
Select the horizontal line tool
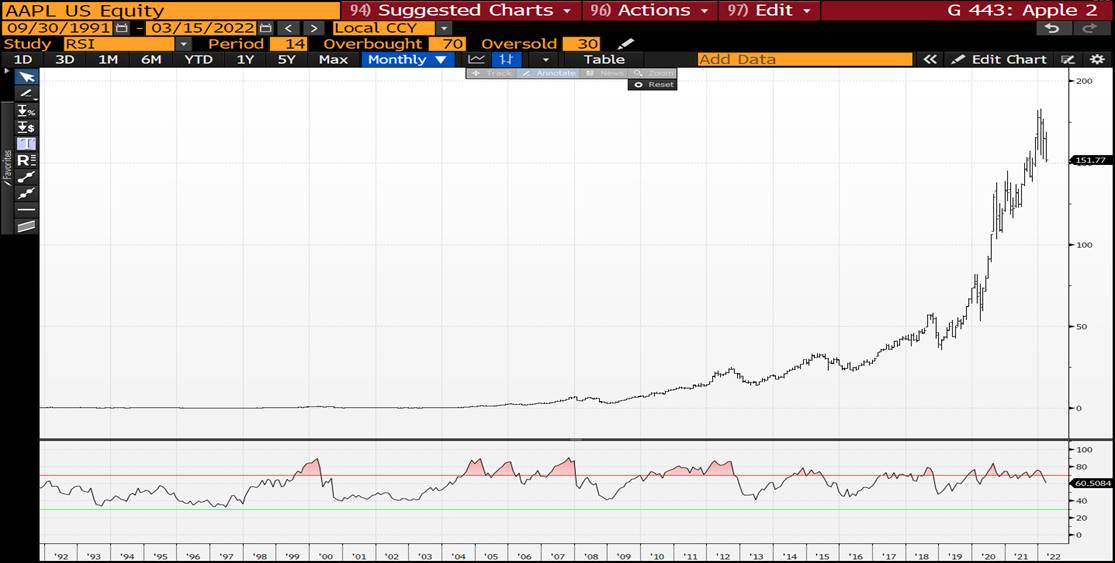coord(27,210)
